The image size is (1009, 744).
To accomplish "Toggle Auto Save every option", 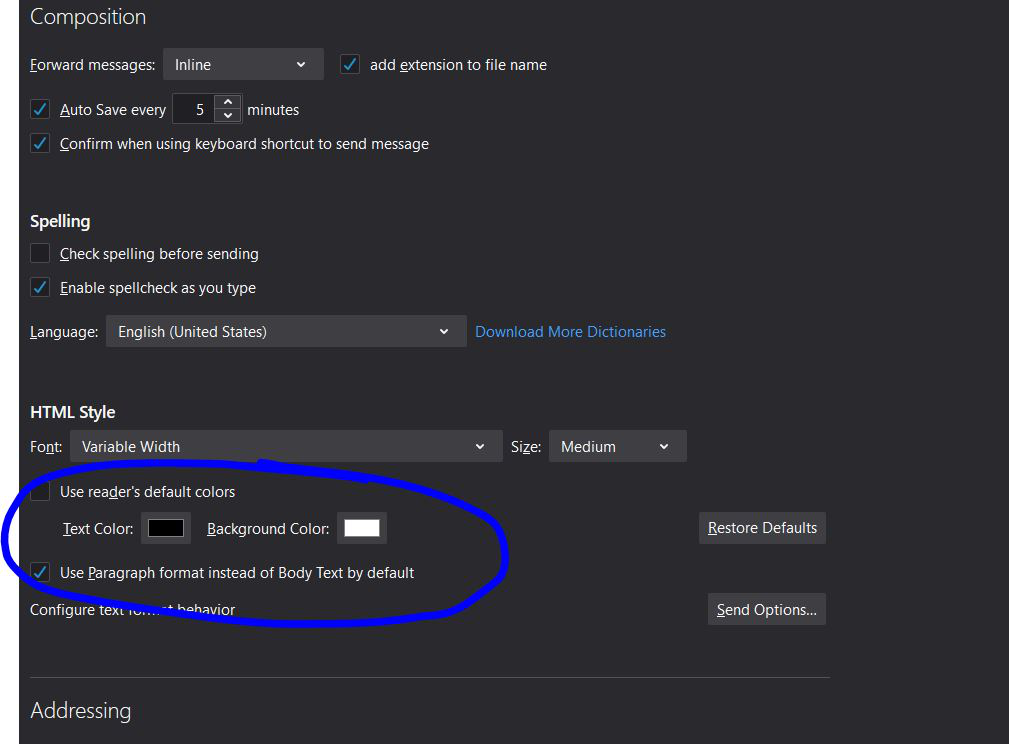I will 39,110.
